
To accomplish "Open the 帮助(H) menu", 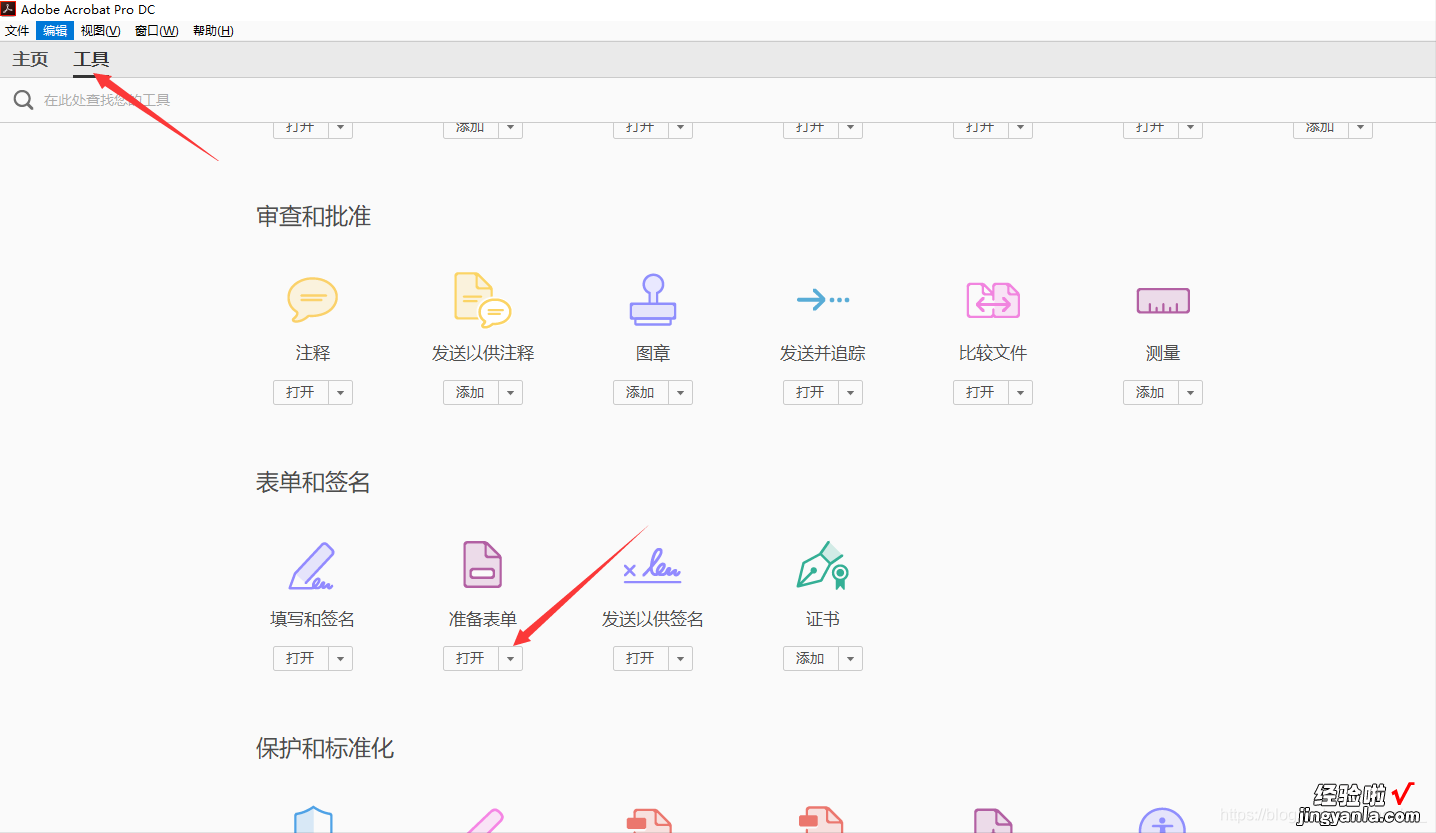I will [213, 31].
